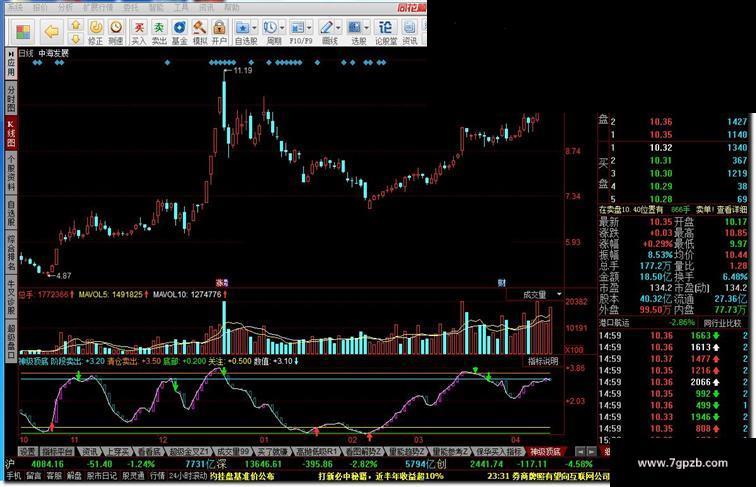Open the 自选股 watchlist icon
Image resolution: width=756 pixels, height=487 pixels.
pos(243,32)
